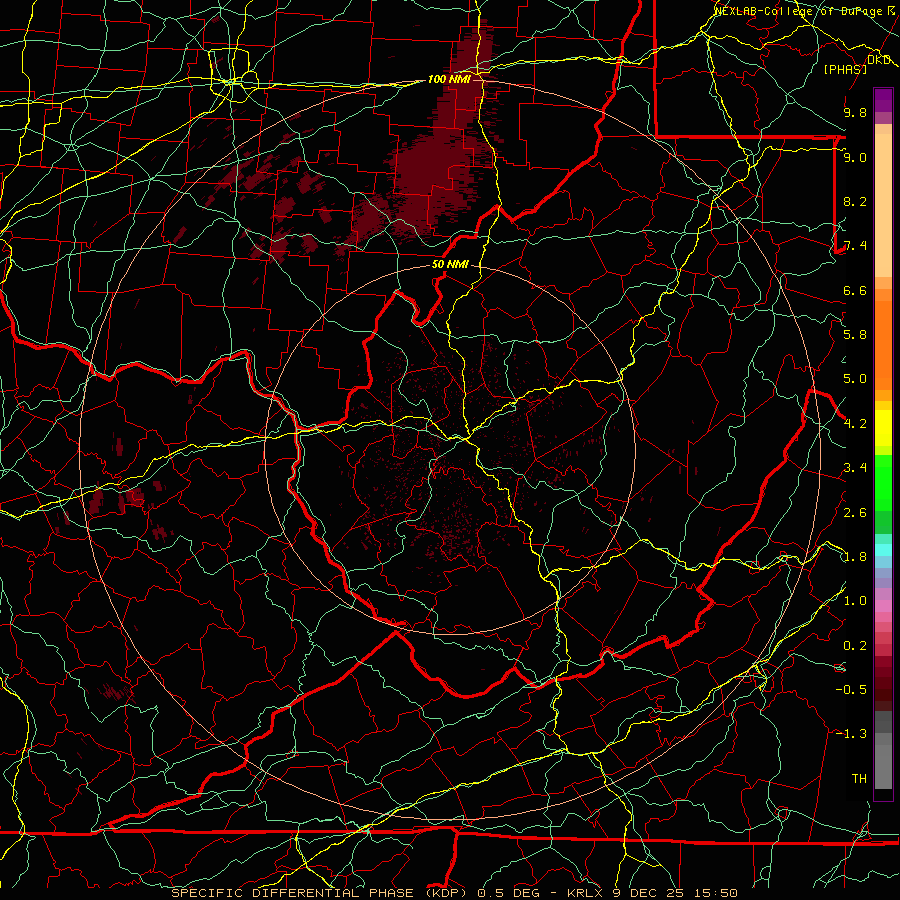
Task: Click the "9.0" legend value
Action: tap(855, 157)
